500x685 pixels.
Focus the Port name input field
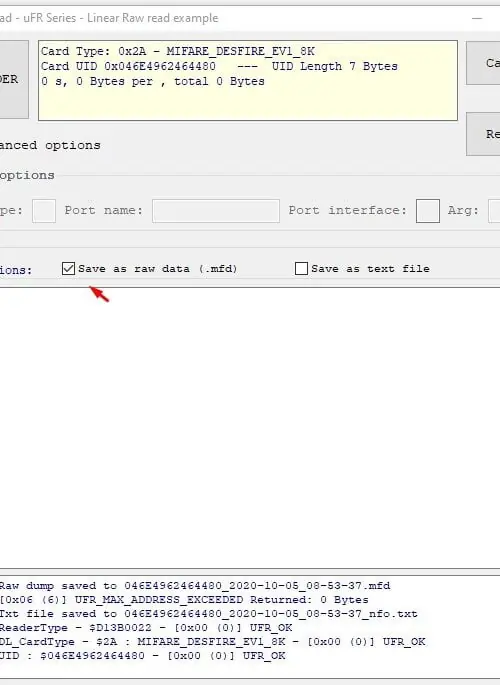[x=216, y=211]
